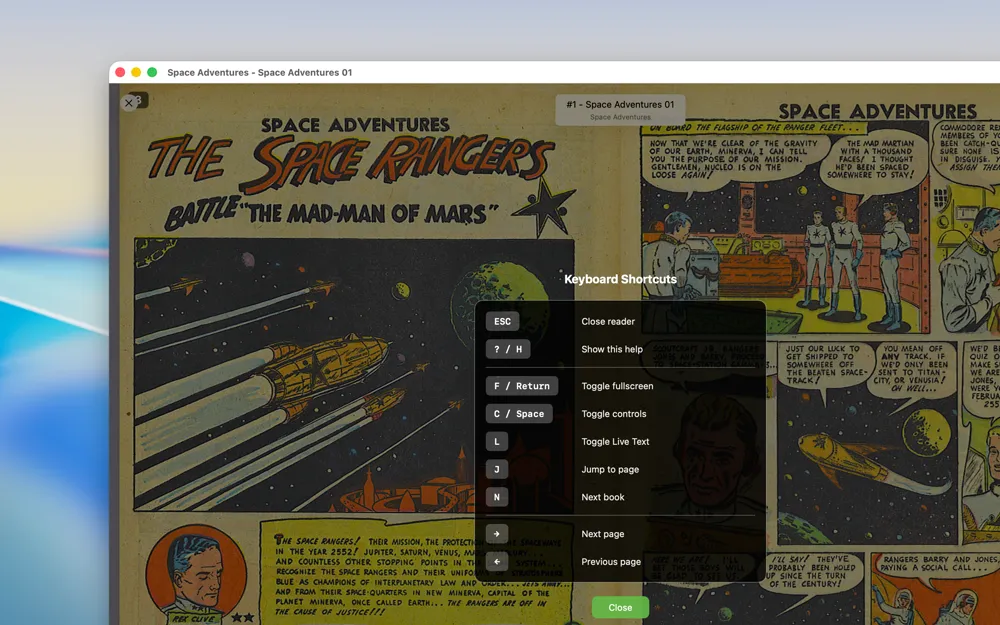Click the 'Toggle fullscreen' label
1000x625 pixels.
click(x=617, y=386)
